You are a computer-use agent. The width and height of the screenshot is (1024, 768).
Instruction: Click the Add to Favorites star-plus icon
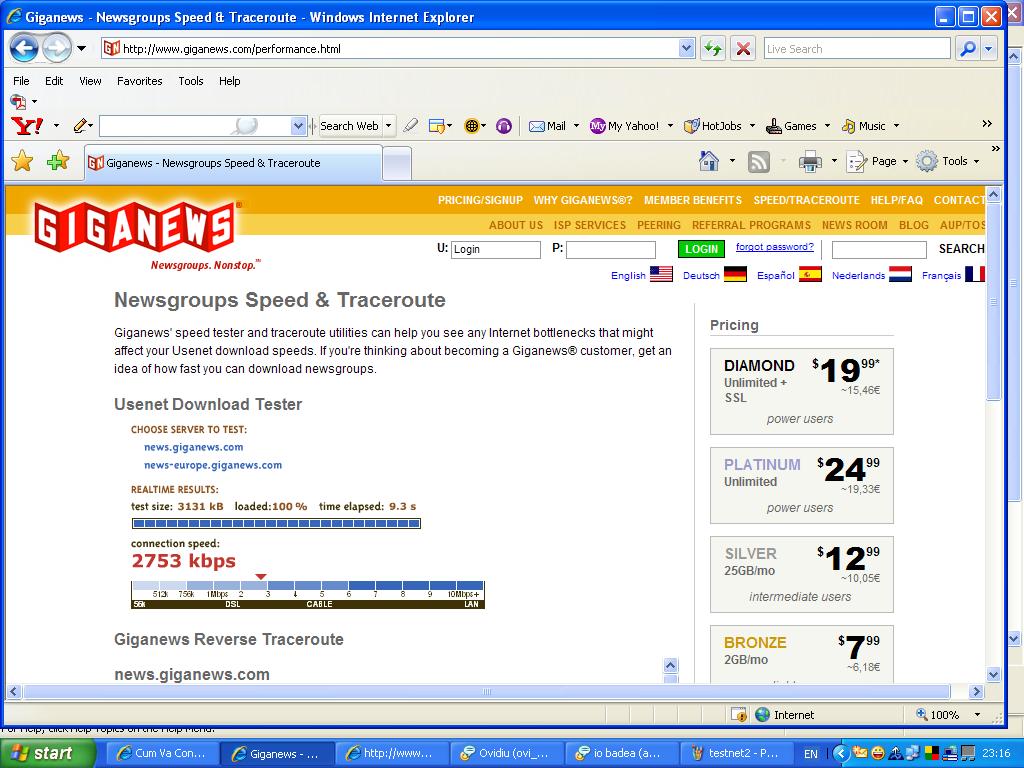pos(57,161)
